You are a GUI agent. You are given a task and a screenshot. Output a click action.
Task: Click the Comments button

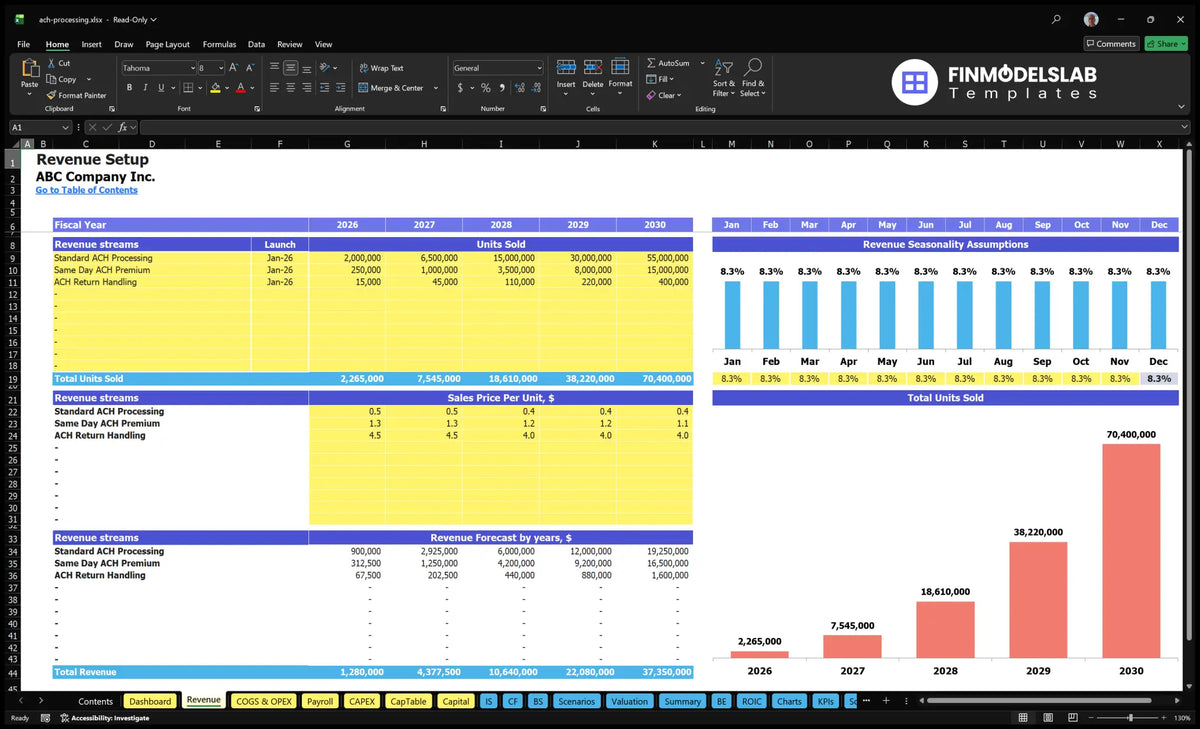coord(1111,43)
